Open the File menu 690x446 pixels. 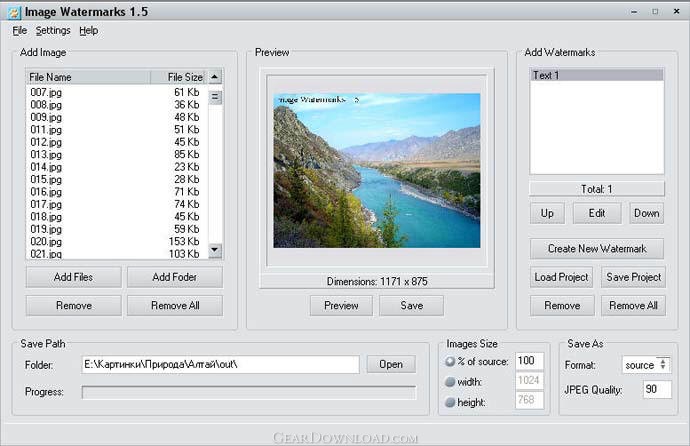(x=20, y=31)
